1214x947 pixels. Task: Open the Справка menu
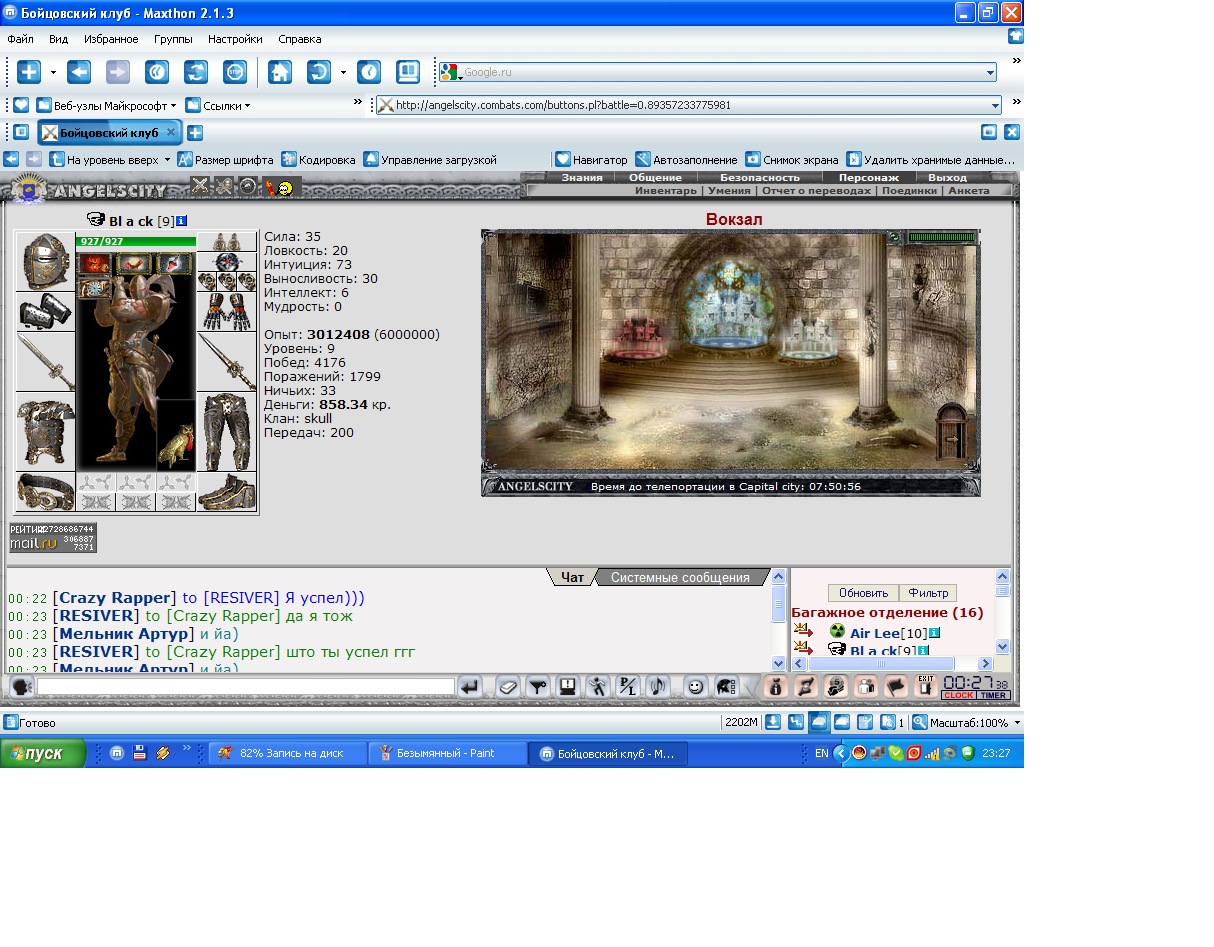point(299,39)
